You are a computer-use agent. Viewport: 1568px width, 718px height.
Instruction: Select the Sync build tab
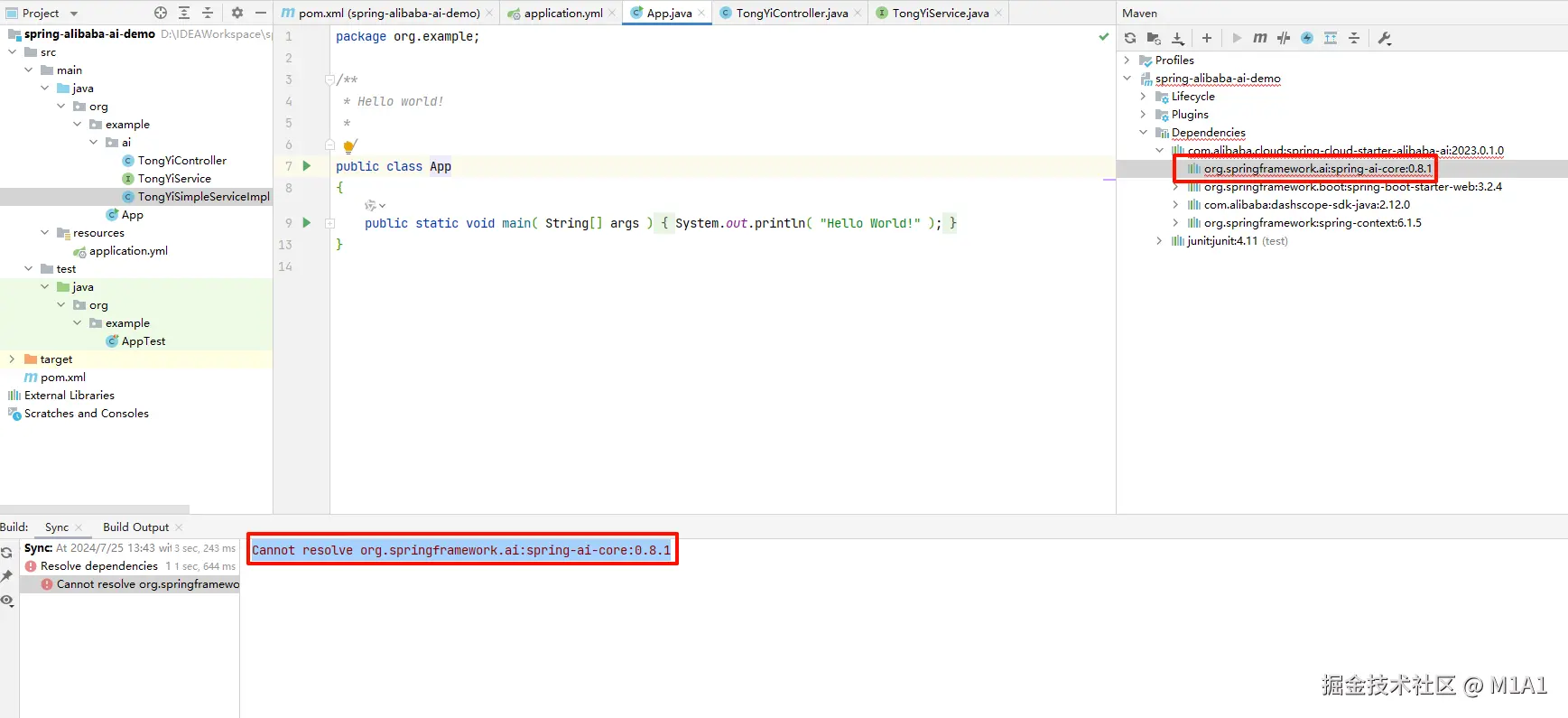pyautogui.click(x=57, y=527)
